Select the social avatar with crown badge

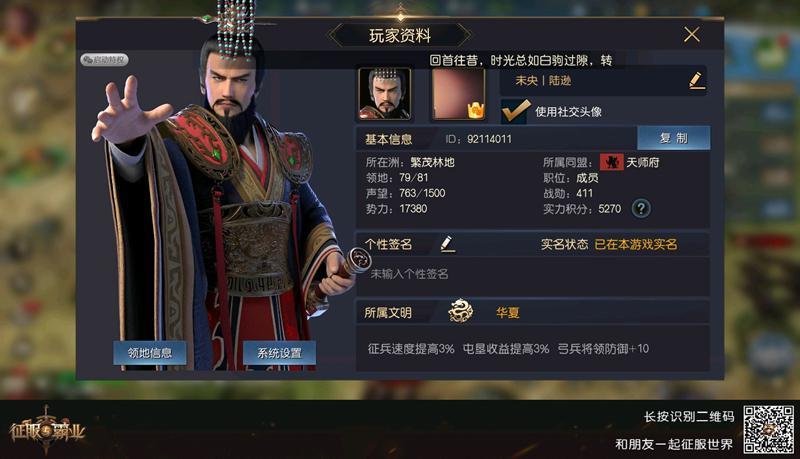point(458,94)
